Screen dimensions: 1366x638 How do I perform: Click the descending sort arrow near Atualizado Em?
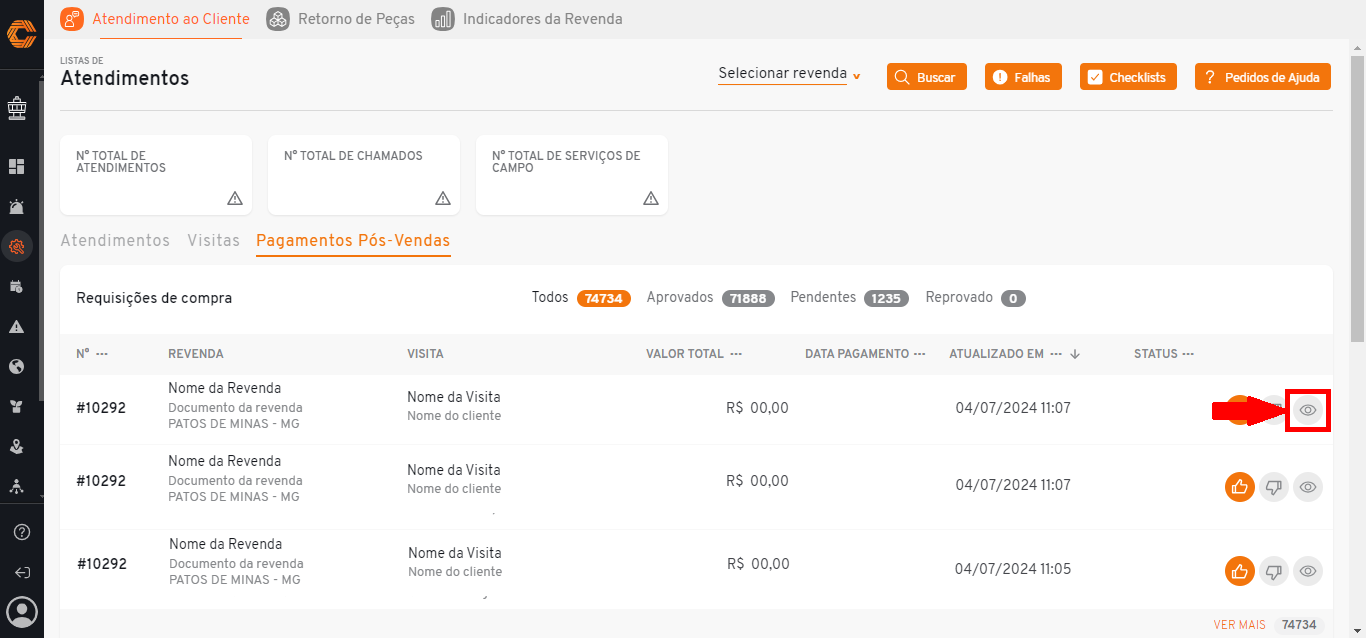(x=1075, y=354)
